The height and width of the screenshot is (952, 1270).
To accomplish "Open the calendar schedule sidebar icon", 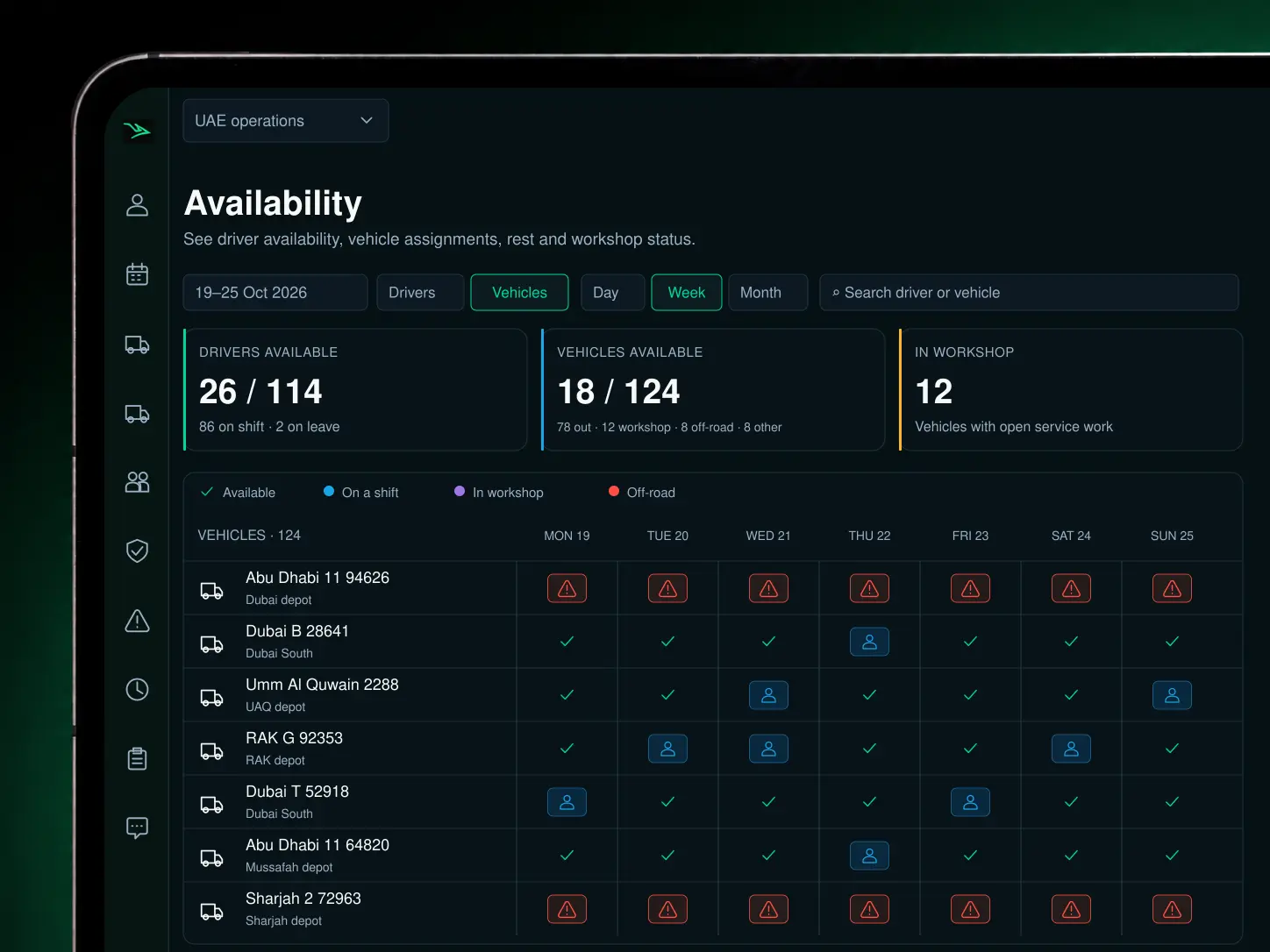I will point(137,274).
